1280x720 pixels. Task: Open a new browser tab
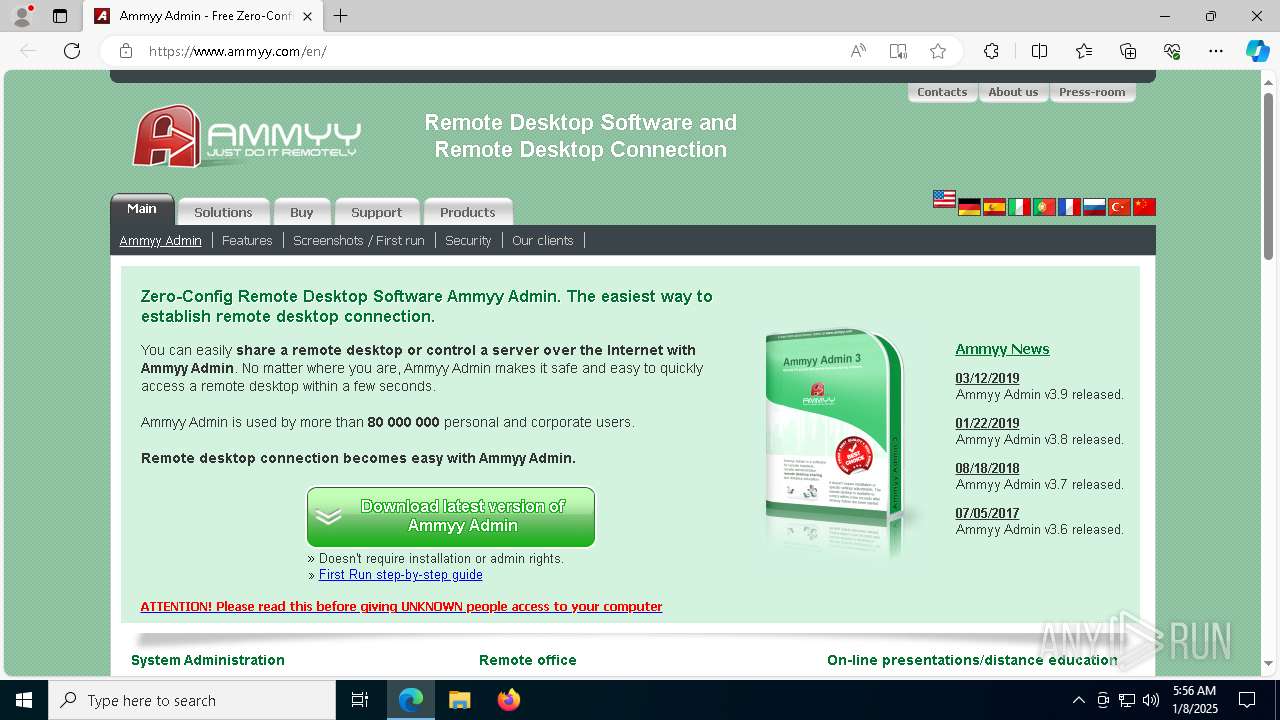pyautogui.click(x=341, y=16)
